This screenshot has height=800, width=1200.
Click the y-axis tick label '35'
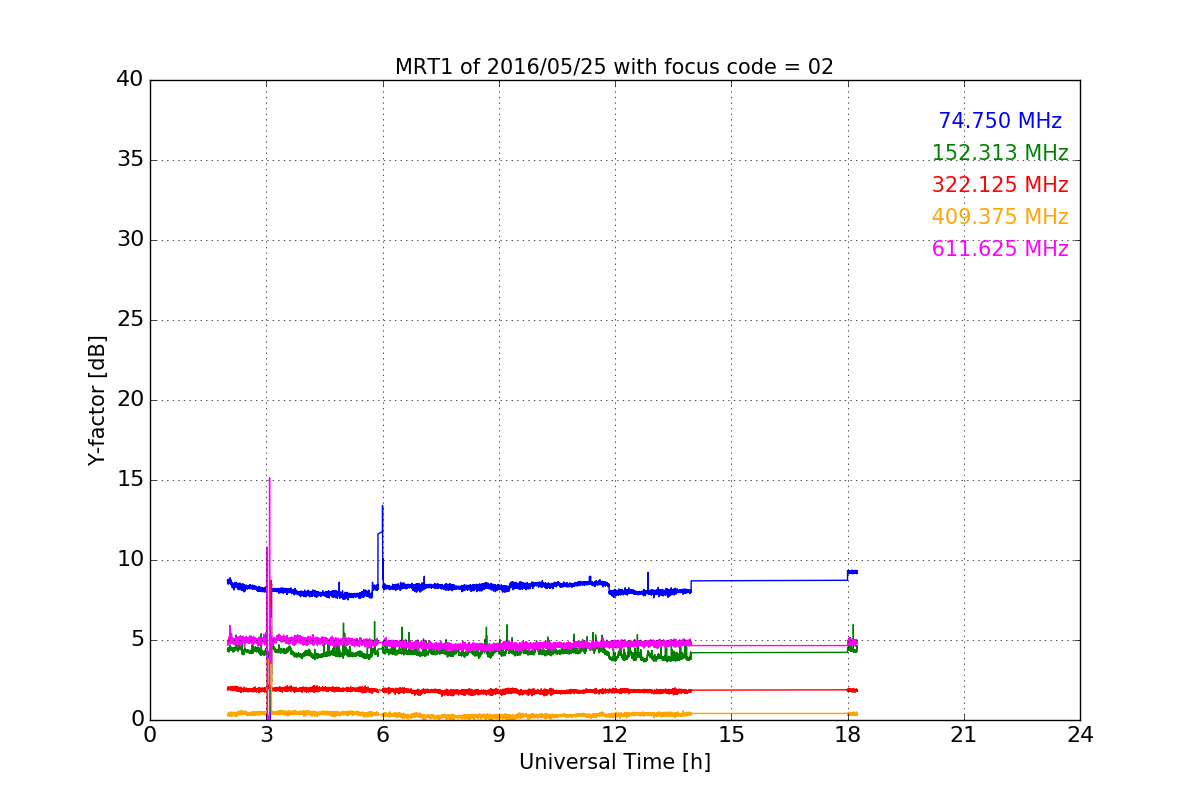(130, 160)
